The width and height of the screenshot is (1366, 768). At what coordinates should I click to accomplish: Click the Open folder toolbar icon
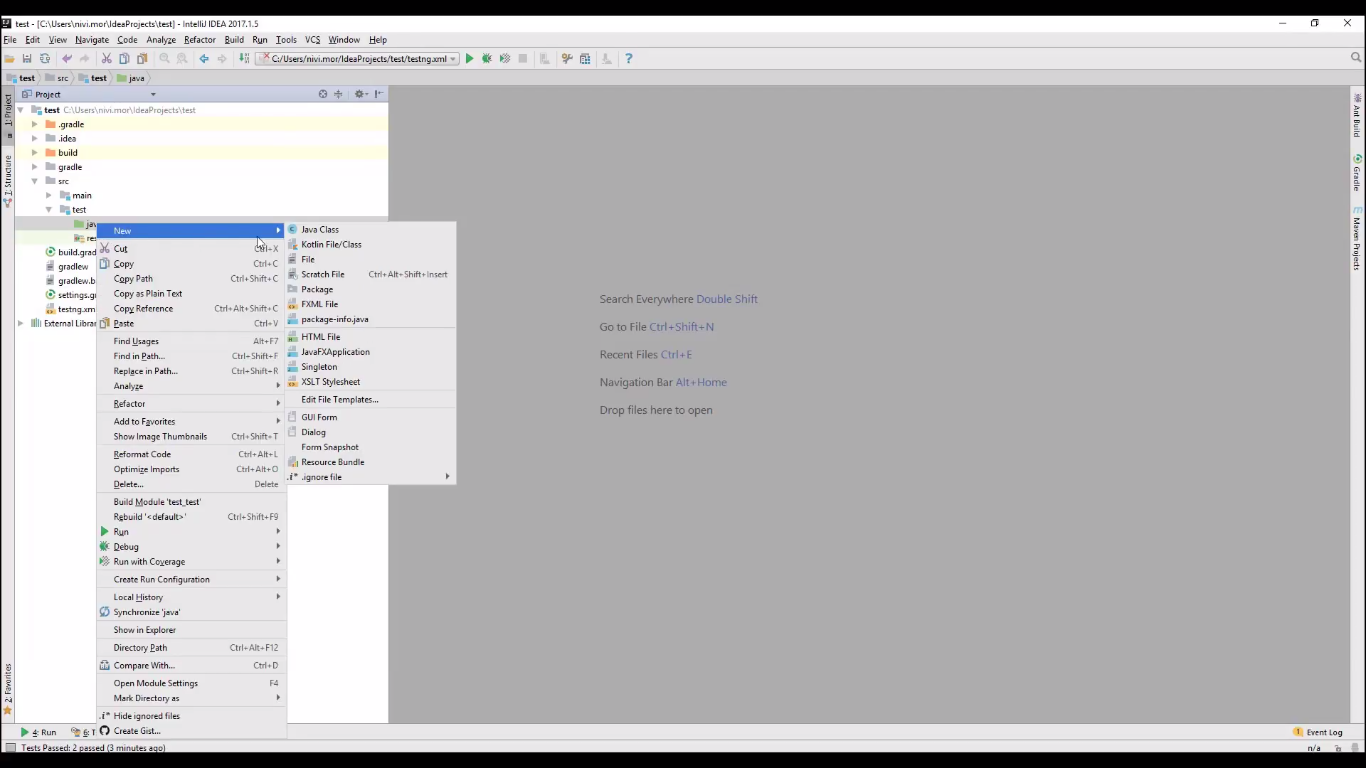click(x=9, y=59)
